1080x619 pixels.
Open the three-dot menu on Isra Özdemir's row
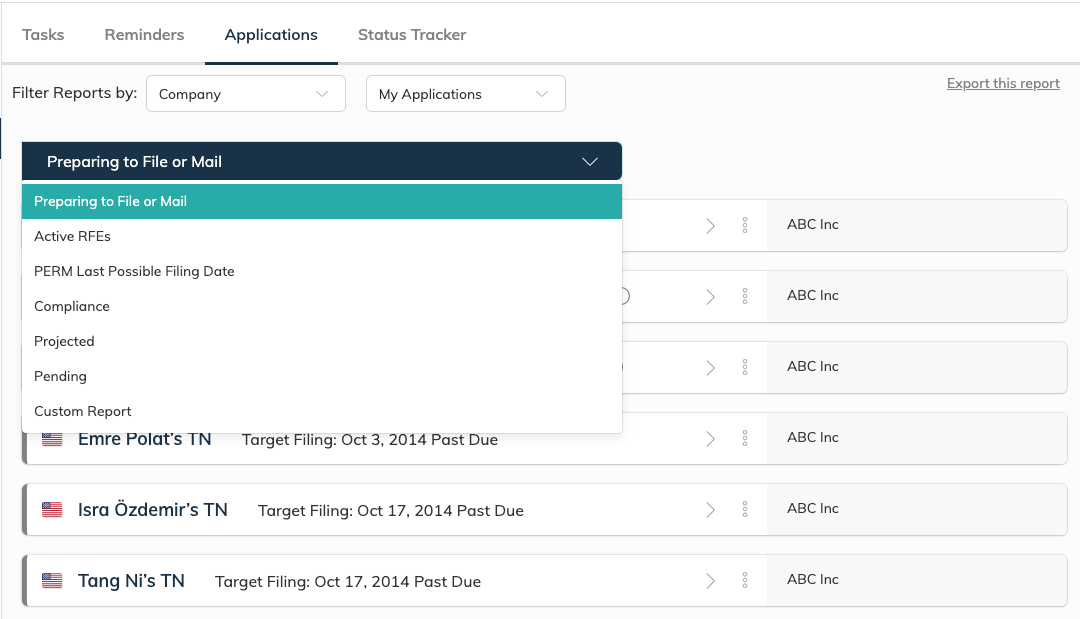[745, 509]
